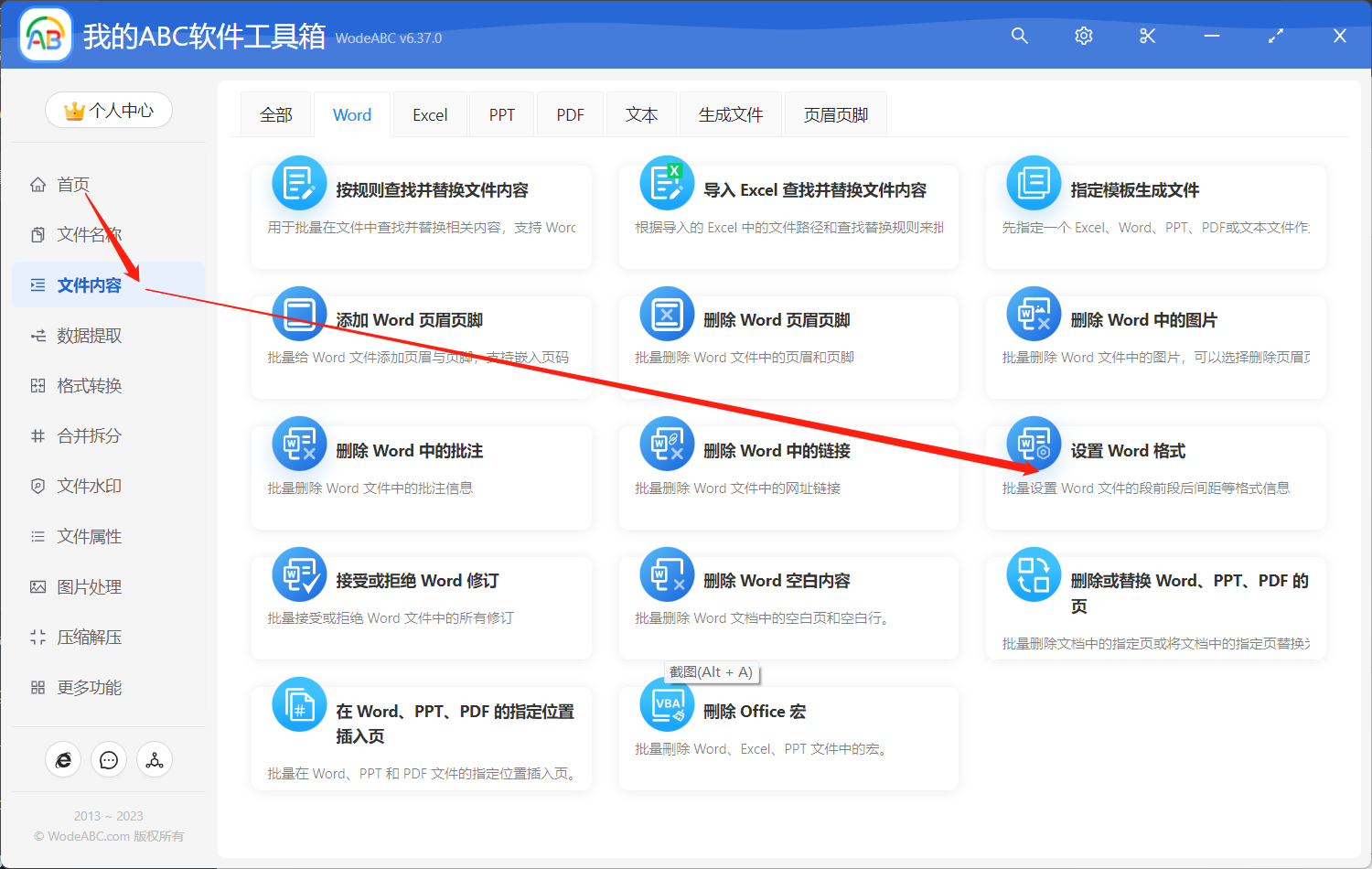Open the 接受或拒绝 Word 修订 tool icon
1372x869 pixels.
[x=299, y=574]
